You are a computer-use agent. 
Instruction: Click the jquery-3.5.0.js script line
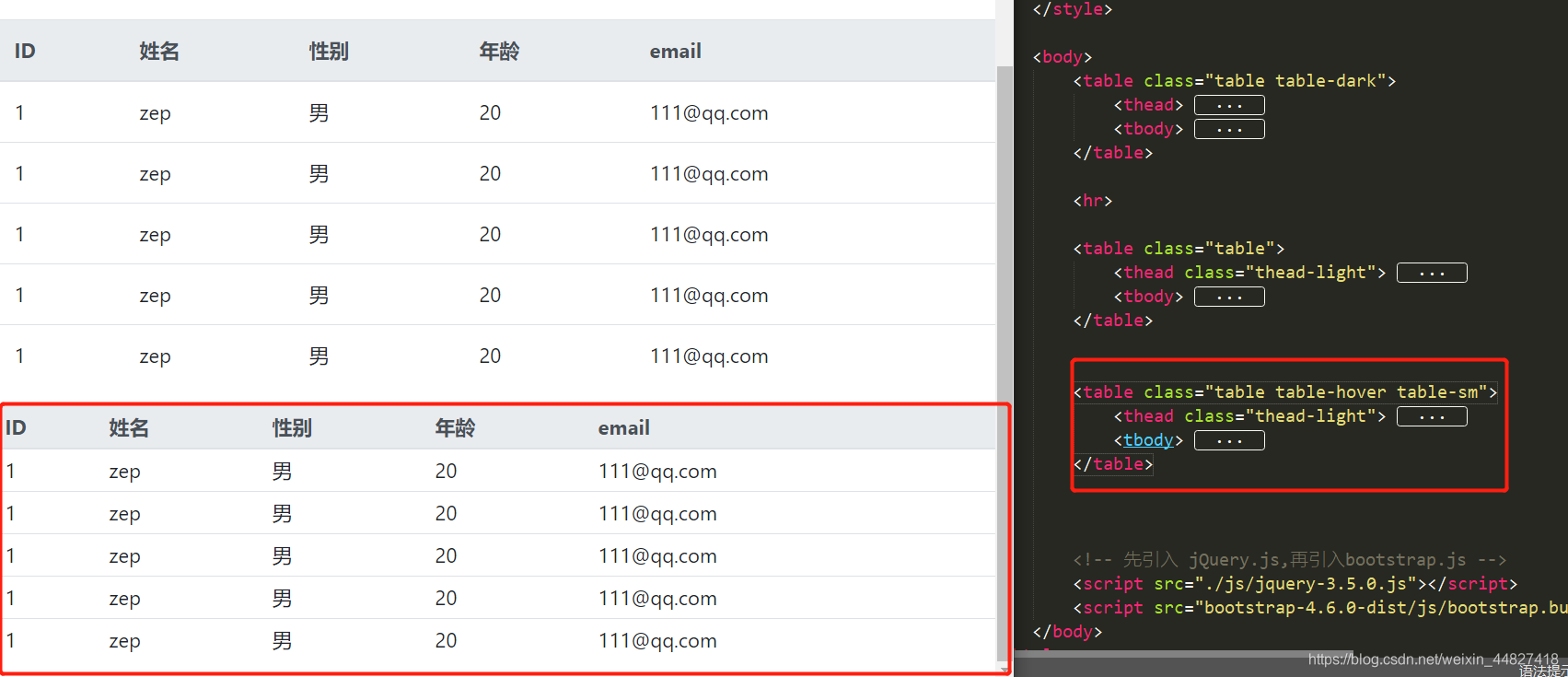coord(1295,584)
